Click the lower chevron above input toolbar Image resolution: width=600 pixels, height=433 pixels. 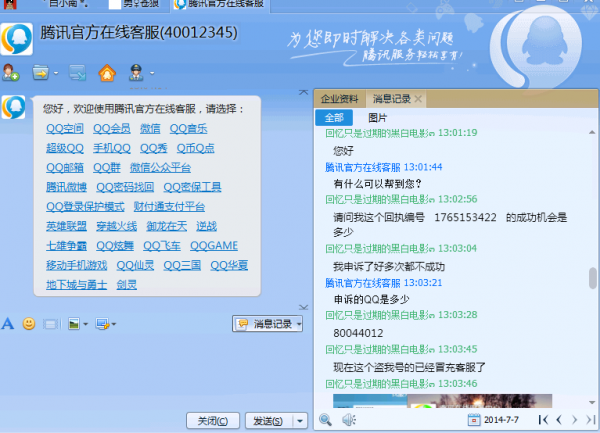(303, 307)
